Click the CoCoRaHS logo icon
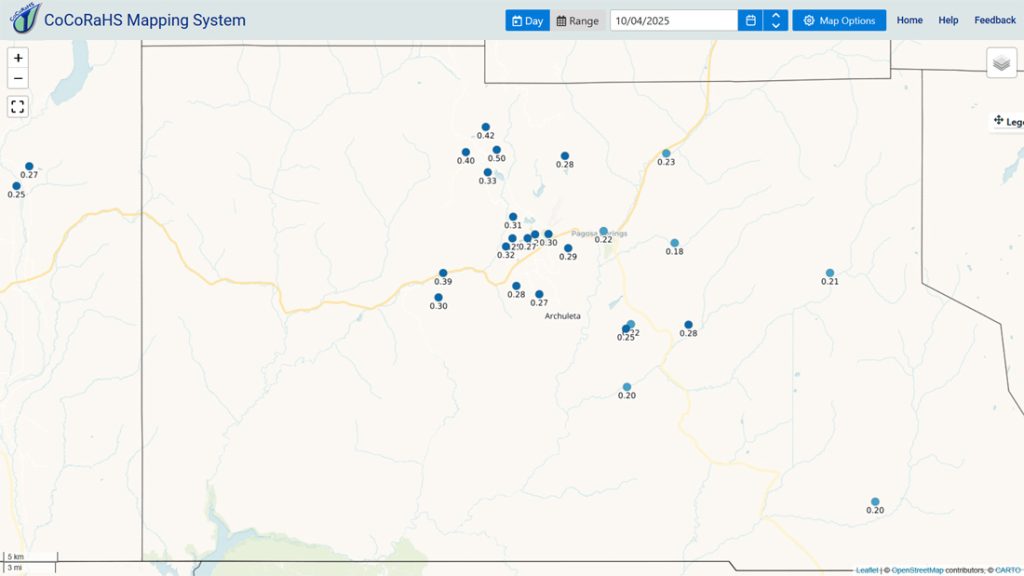The width and height of the screenshot is (1024, 576). [25, 18]
